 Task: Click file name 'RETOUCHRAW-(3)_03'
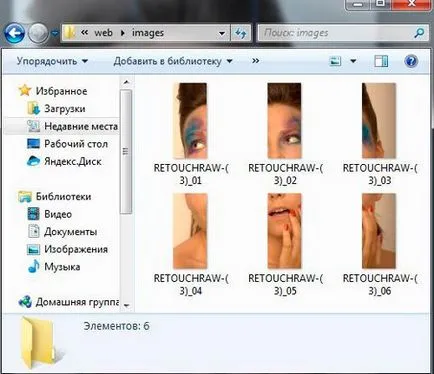[x=380, y=174]
